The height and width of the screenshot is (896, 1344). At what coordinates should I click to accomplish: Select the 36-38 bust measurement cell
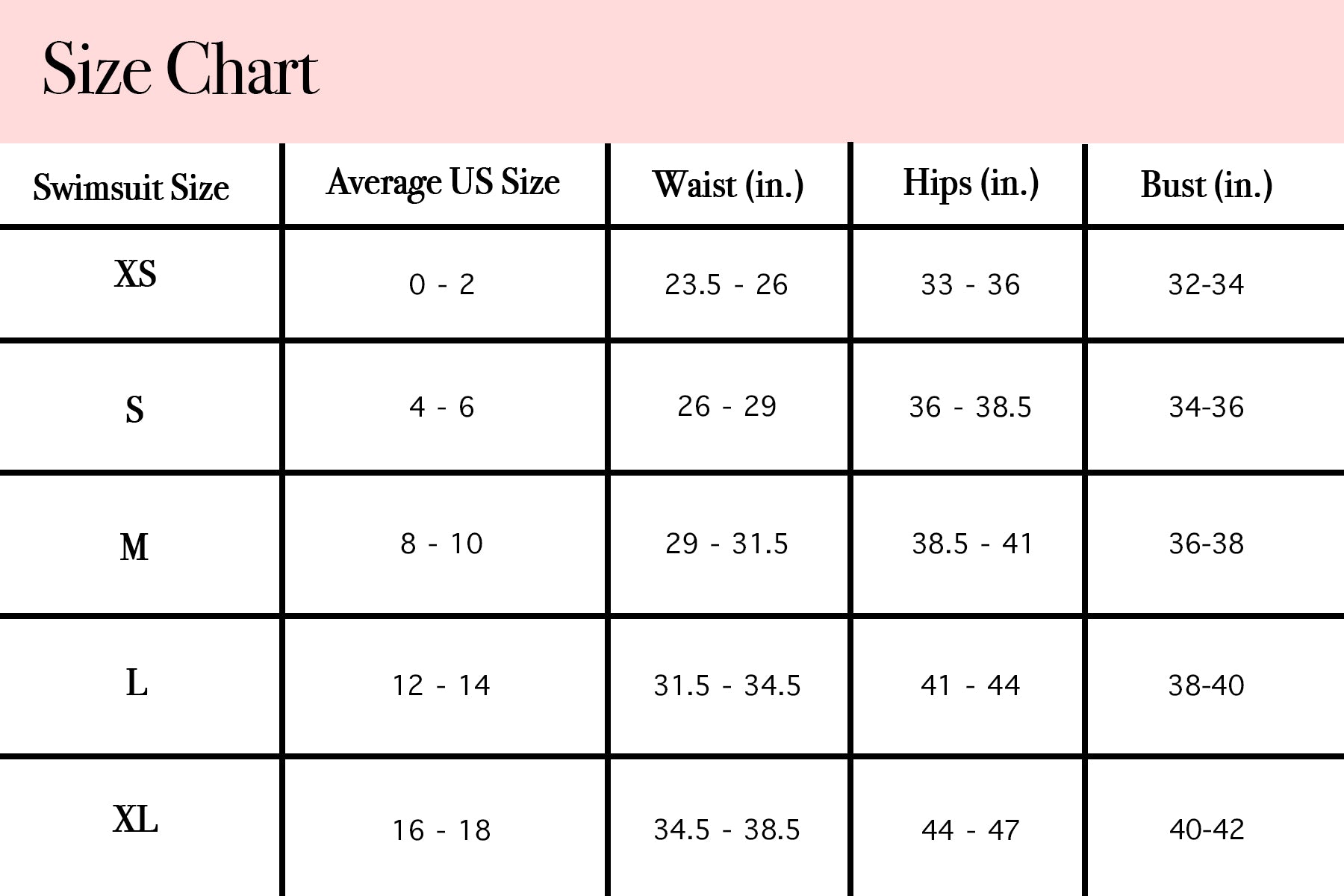1207,544
